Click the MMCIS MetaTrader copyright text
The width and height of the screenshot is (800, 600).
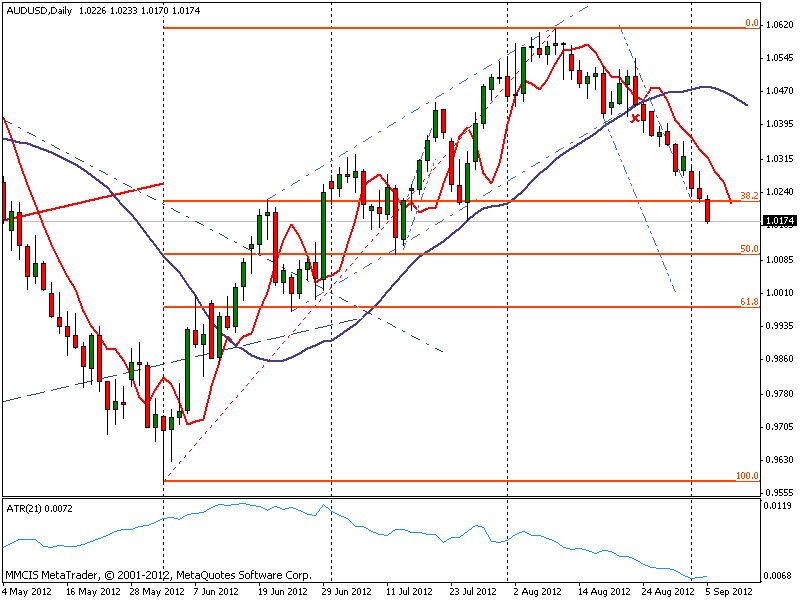tap(158, 575)
